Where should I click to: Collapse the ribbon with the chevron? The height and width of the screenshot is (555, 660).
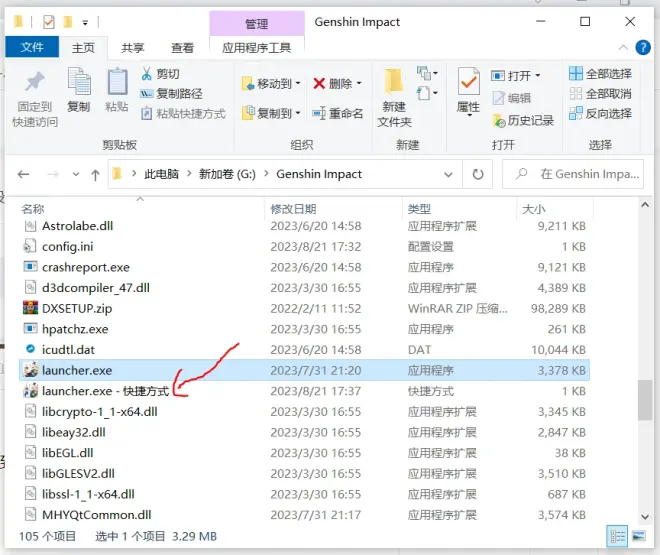pyautogui.click(x=623, y=48)
